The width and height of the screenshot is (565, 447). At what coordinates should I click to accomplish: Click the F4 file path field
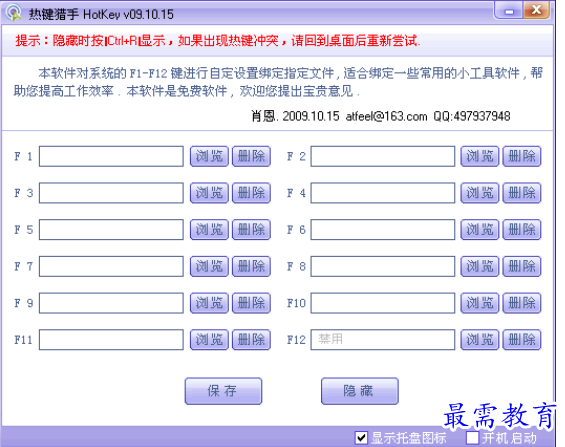click(x=383, y=193)
